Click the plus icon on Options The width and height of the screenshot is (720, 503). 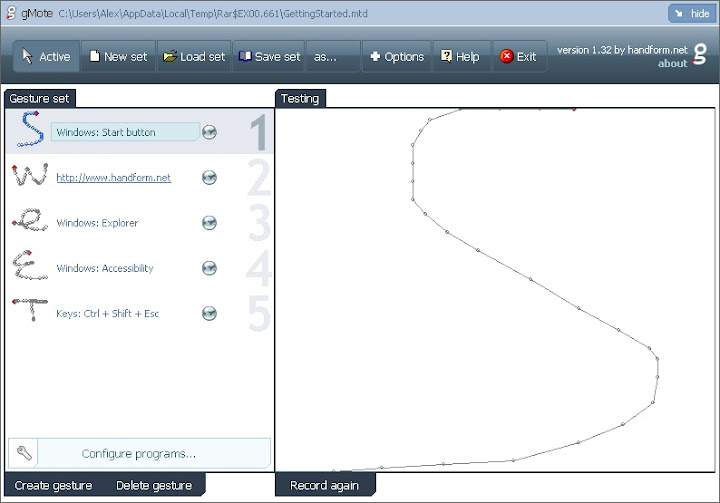point(375,56)
